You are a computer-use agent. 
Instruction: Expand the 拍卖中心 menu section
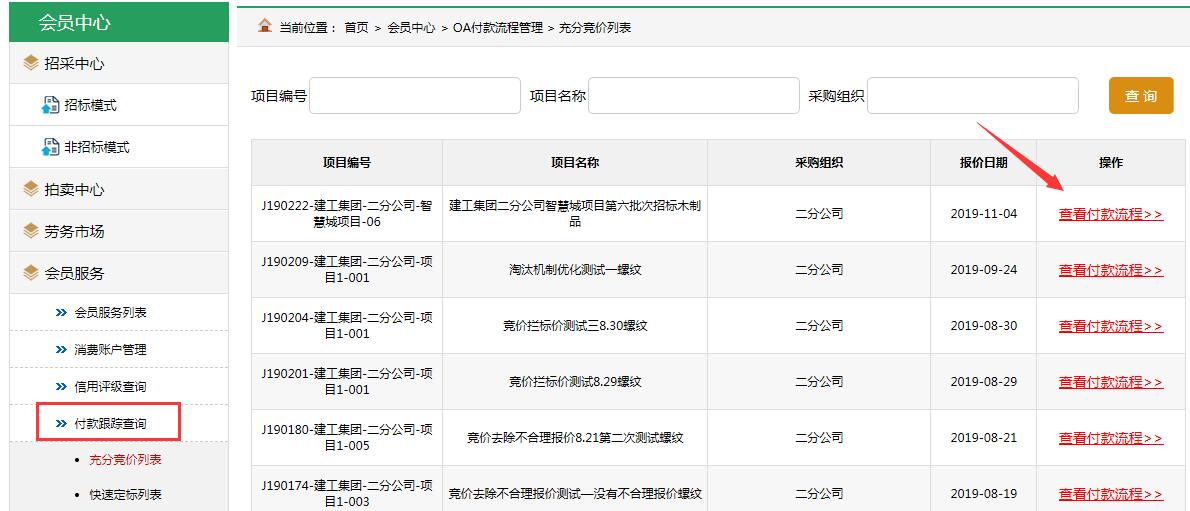[118, 189]
